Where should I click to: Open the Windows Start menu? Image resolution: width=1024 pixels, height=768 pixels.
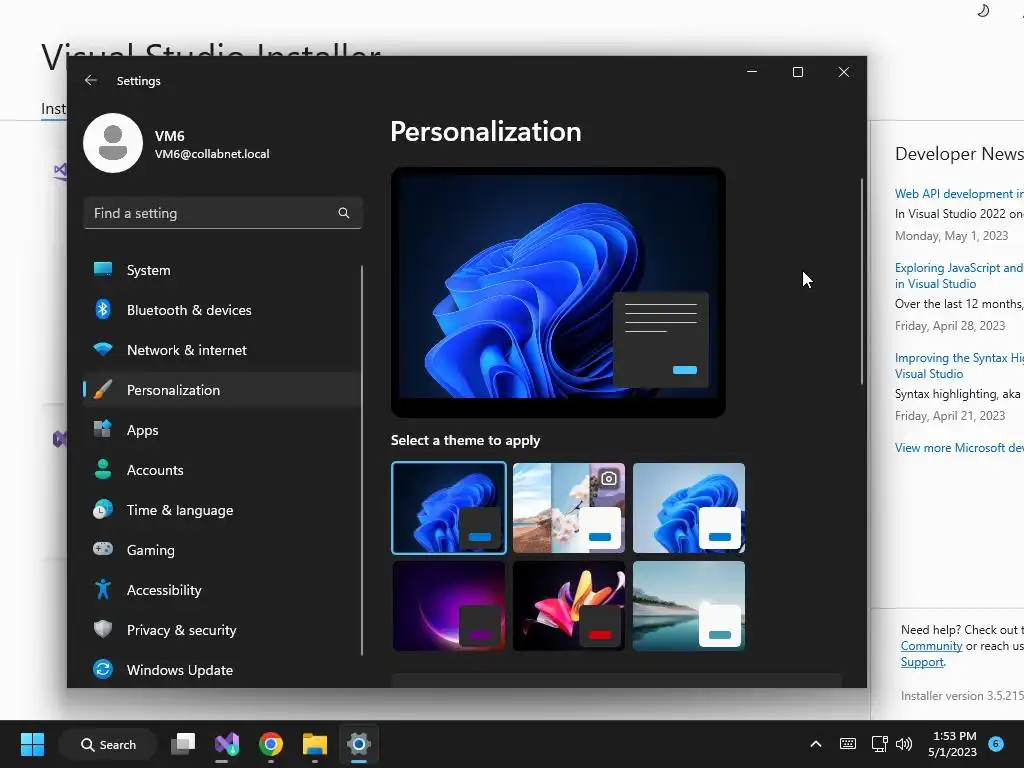32,744
